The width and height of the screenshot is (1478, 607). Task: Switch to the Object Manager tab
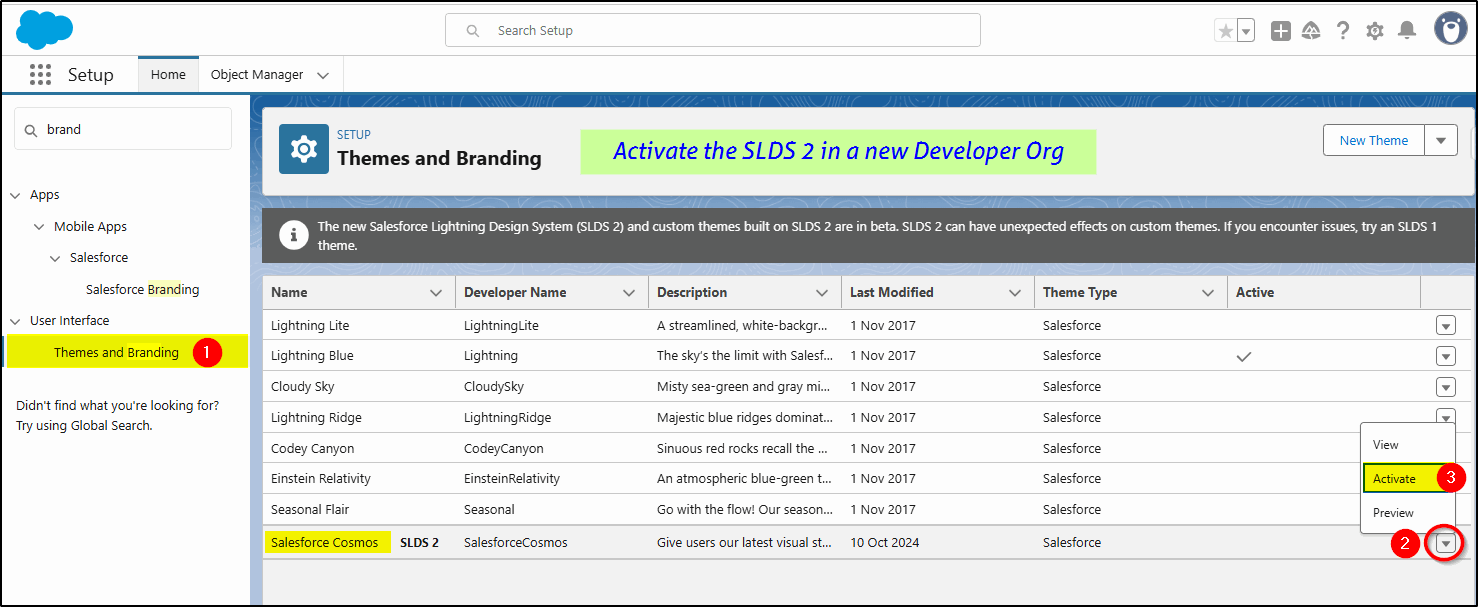click(x=256, y=74)
